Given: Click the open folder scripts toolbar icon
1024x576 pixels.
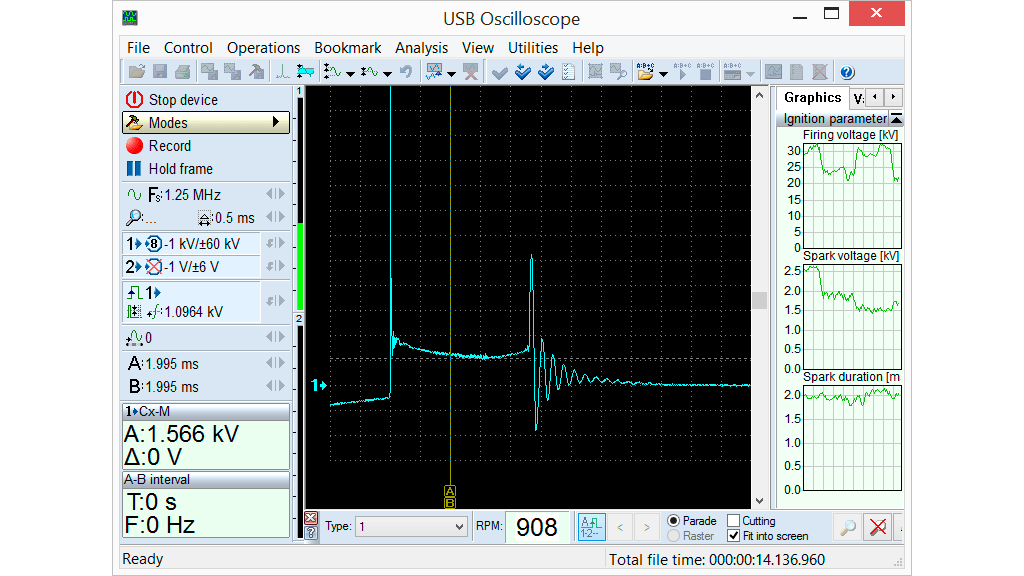Looking at the screenshot, I should click(x=645, y=72).
